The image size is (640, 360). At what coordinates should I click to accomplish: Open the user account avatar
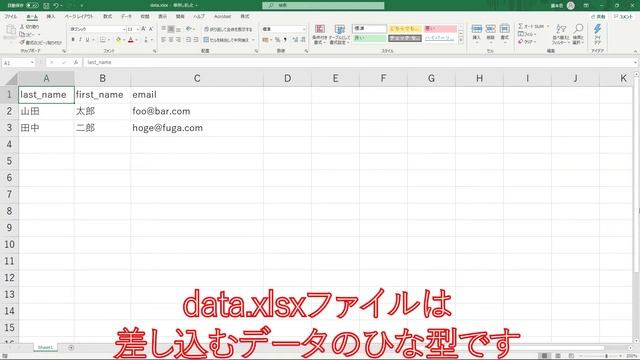tap(571, 5)
